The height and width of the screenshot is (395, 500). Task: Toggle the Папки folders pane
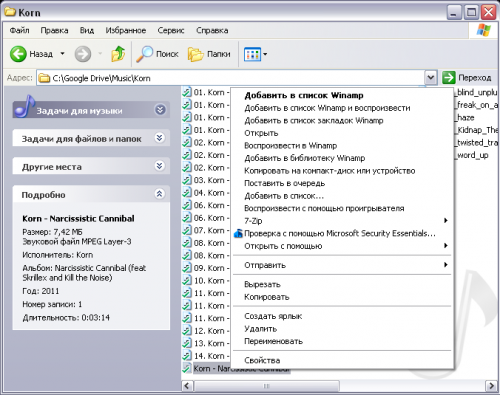pos(209,54)
